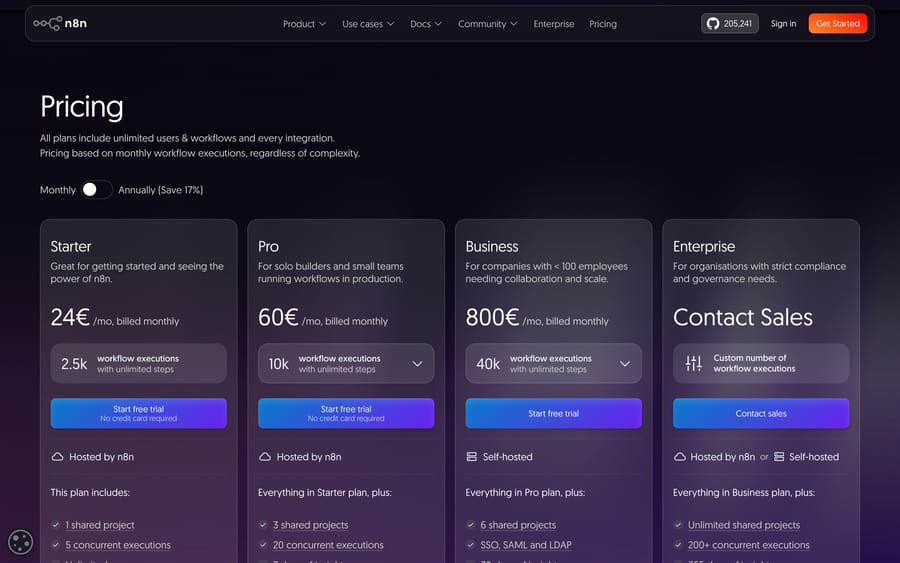Click the n8n logo
900x563 pixels.
[x=60, y=24]
